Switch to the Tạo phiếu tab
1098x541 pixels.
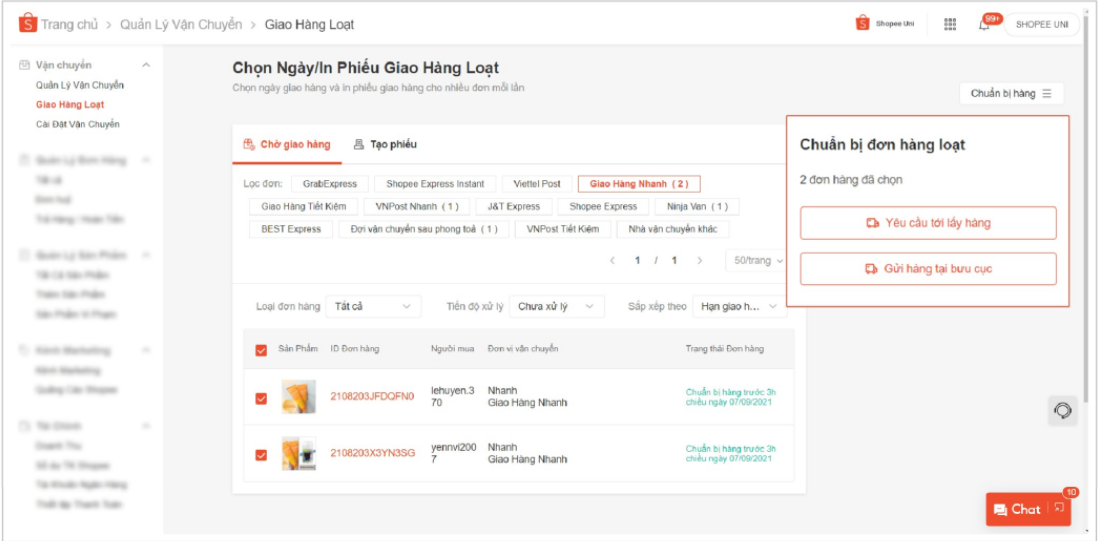click(386, 144)
